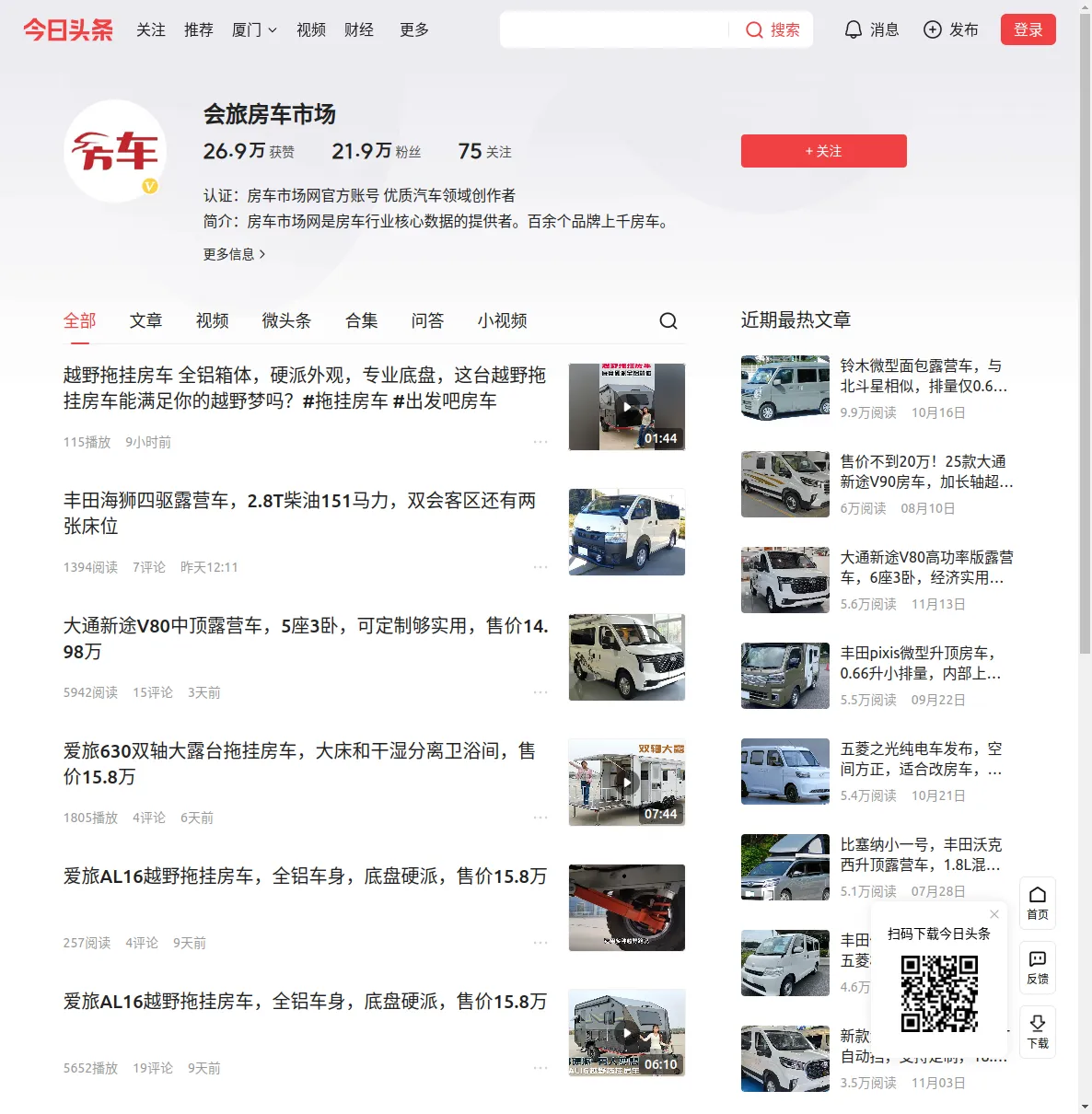Screen dimensions: 1092x1114
Task: Open the 大通新途V80中顶 van thumbnail
Action: point(627,657)
